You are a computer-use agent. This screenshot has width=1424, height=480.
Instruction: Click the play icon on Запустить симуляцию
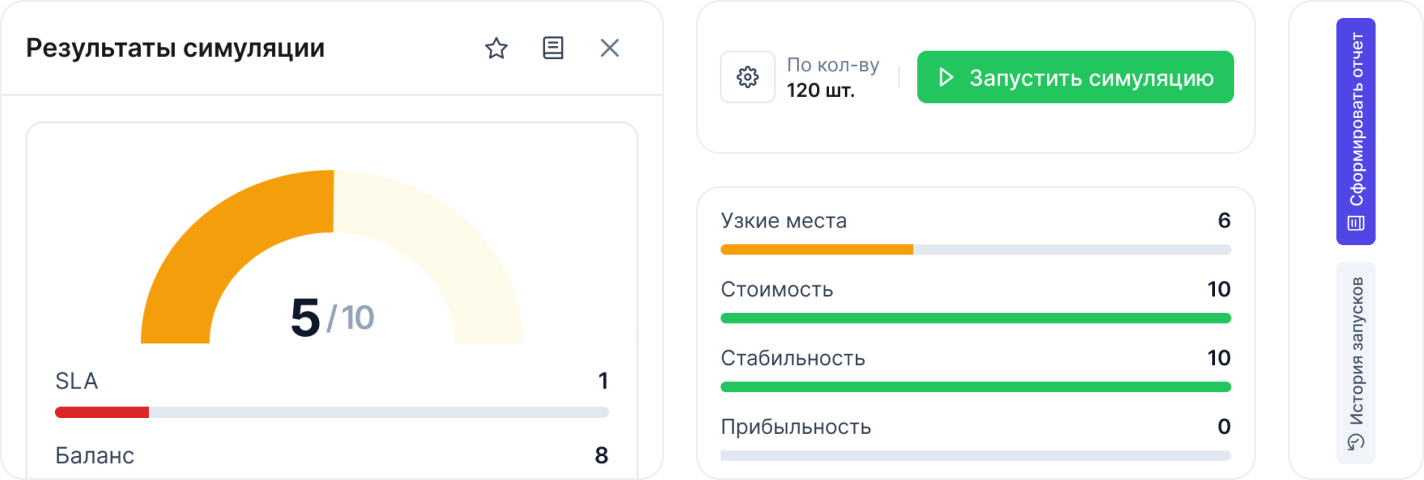(946, 78)
